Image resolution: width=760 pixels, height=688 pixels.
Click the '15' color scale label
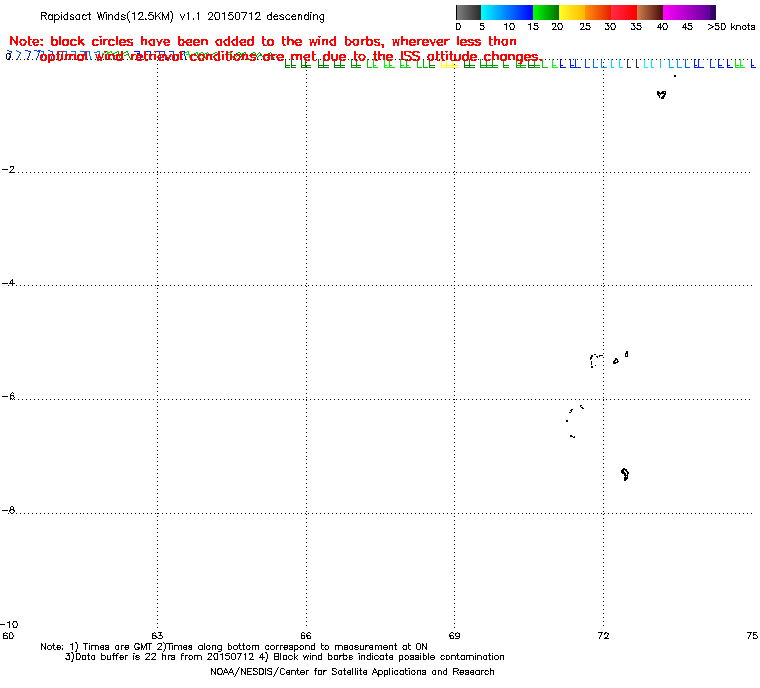(x=533, y=27)
